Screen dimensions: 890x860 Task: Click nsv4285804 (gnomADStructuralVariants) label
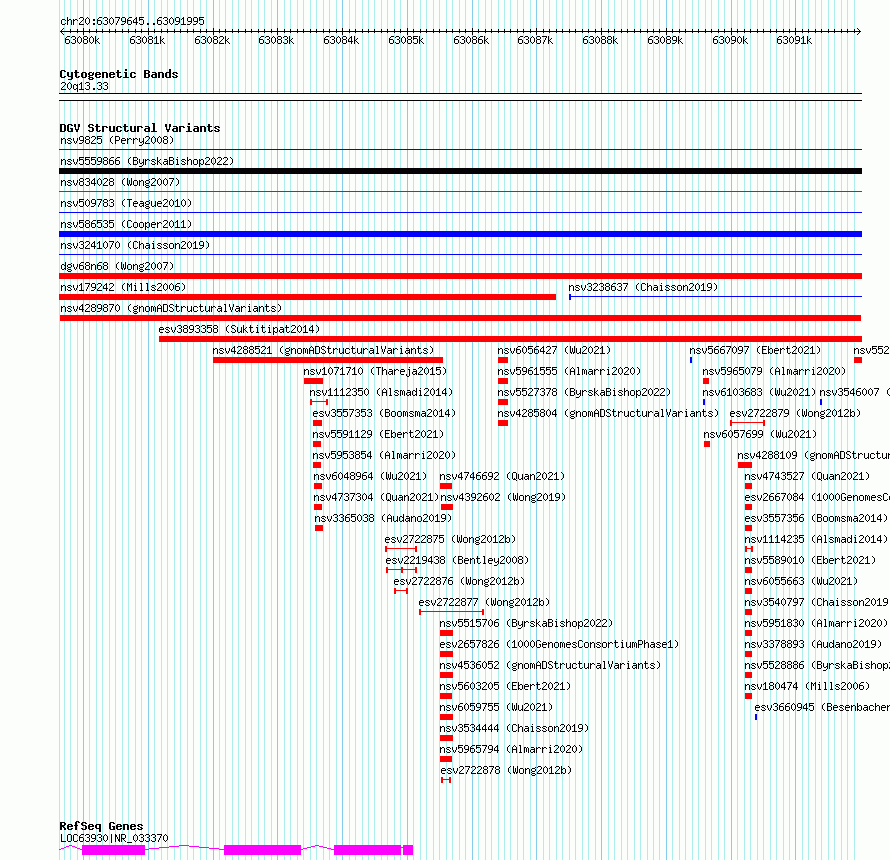pos(608,413)
